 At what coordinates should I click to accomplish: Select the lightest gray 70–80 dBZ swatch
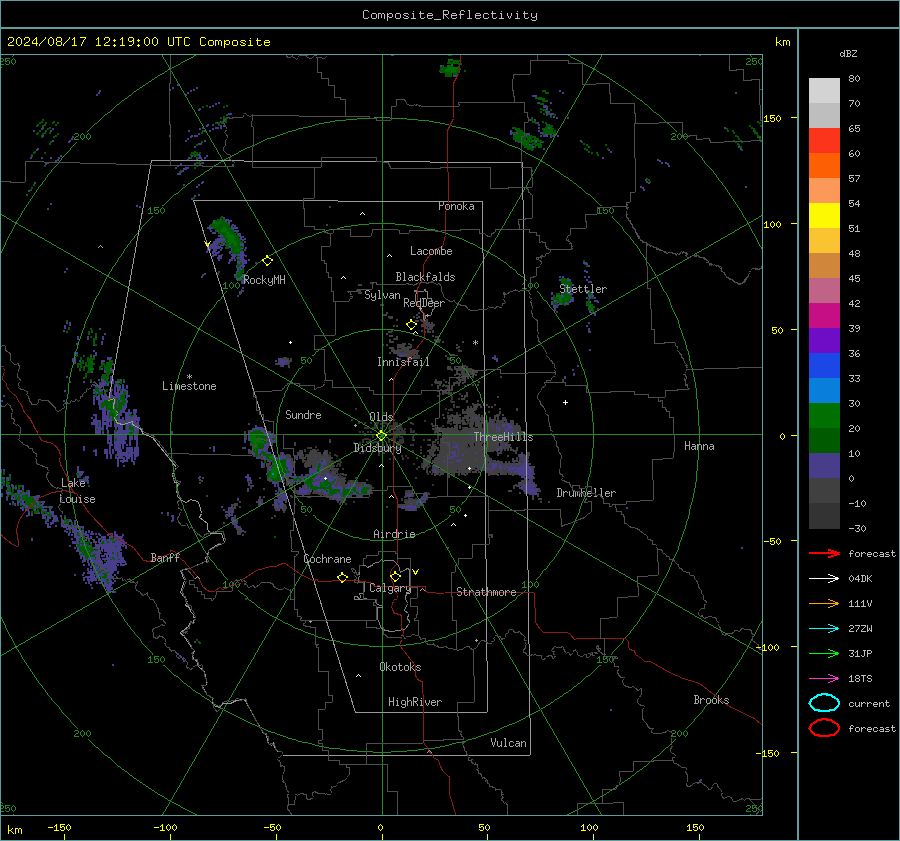pyautogui.click(x=824, y=91)
